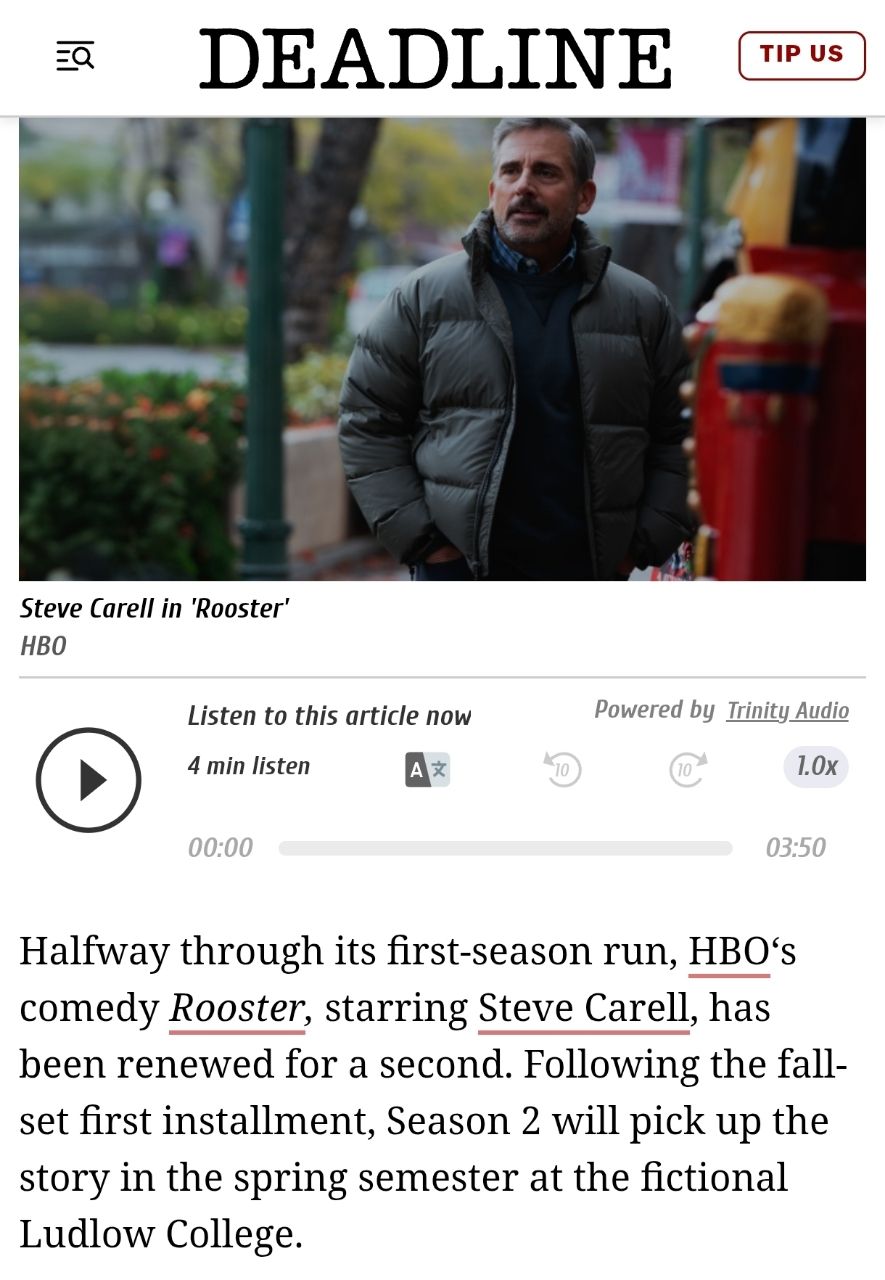Follow the HBO link in article

729,952
